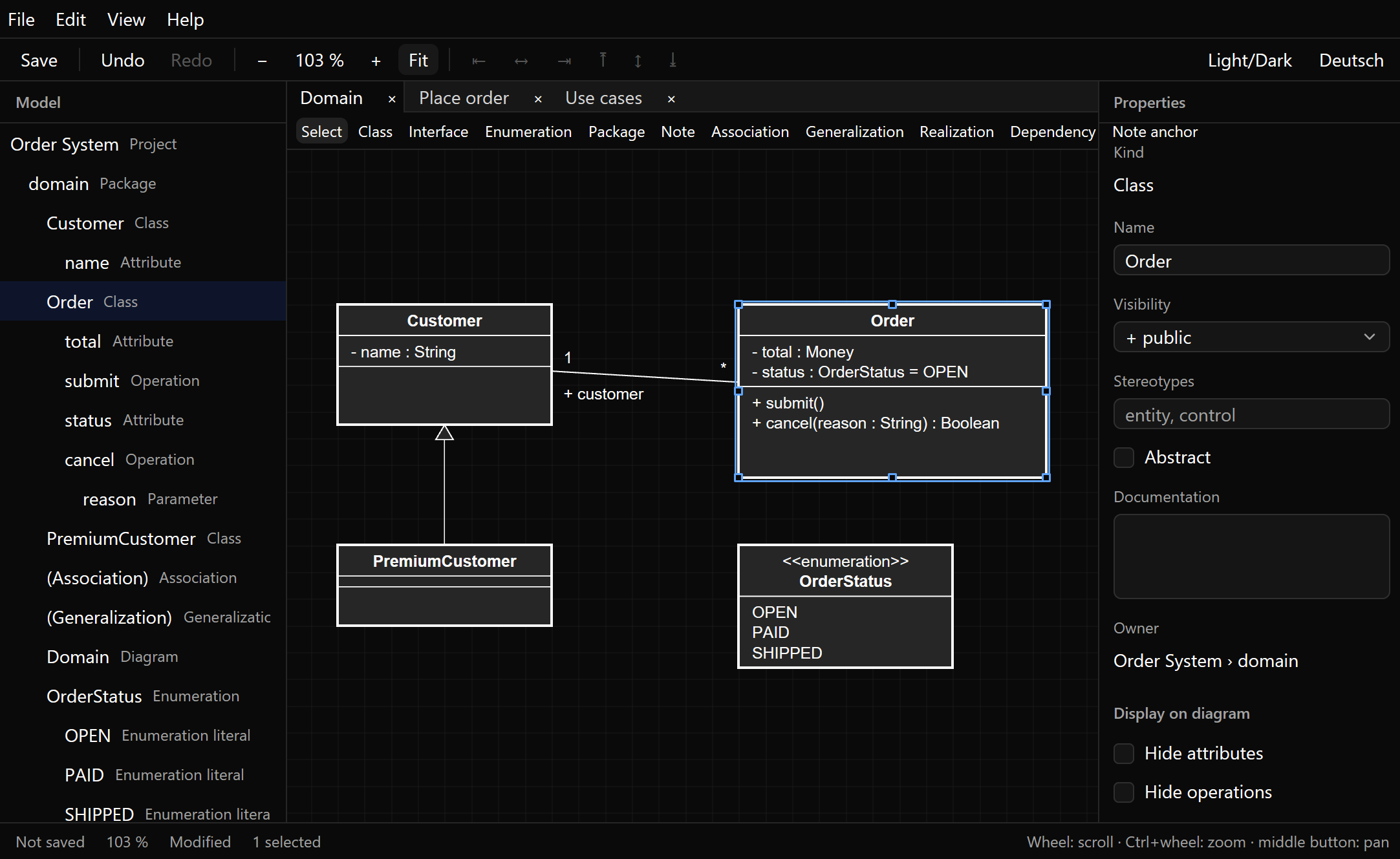Click the Name input field
Viewport: 1400px width, 859px height.
1251,260
